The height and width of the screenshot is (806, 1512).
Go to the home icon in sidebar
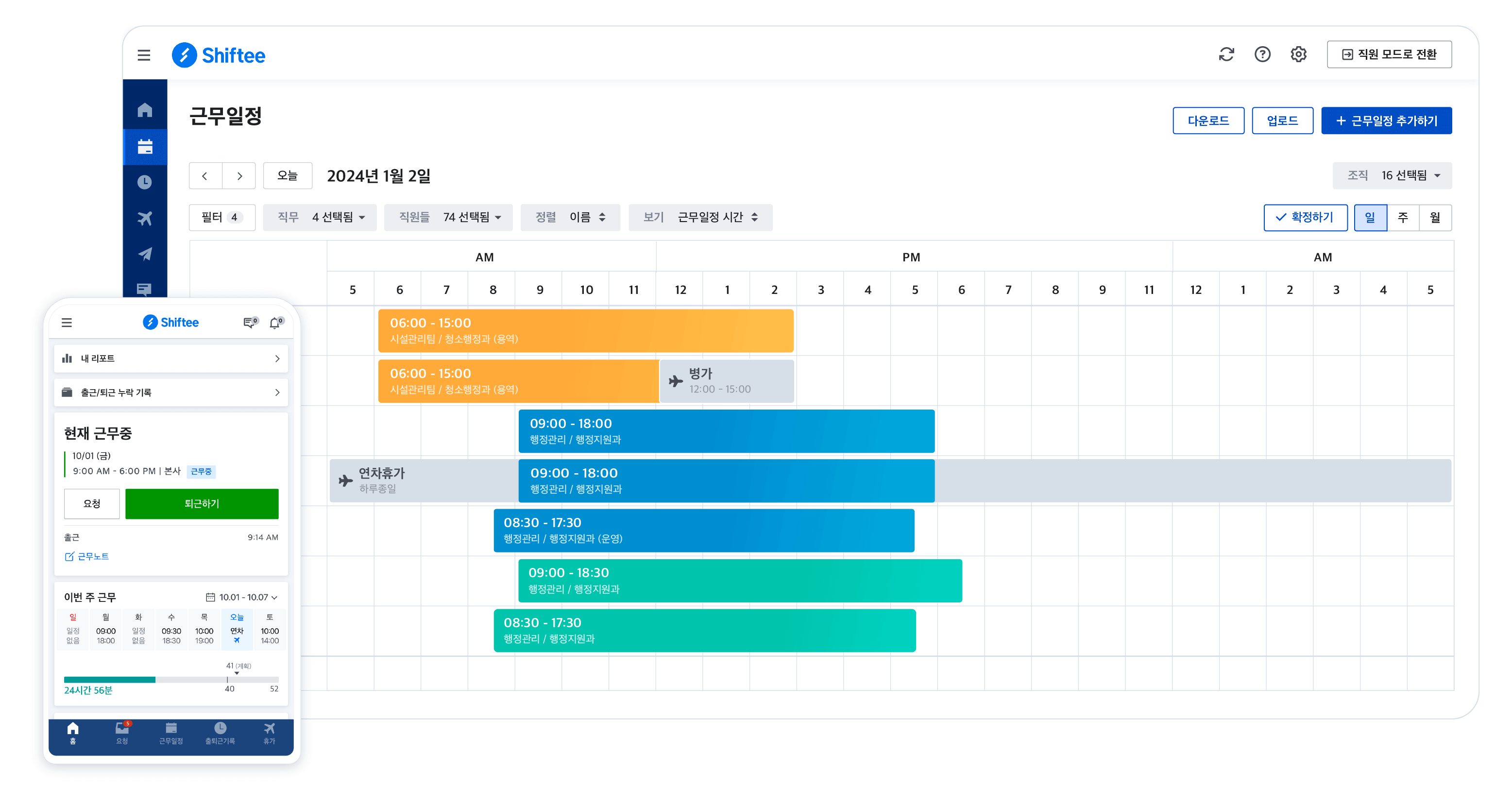[x=145, y=110]
